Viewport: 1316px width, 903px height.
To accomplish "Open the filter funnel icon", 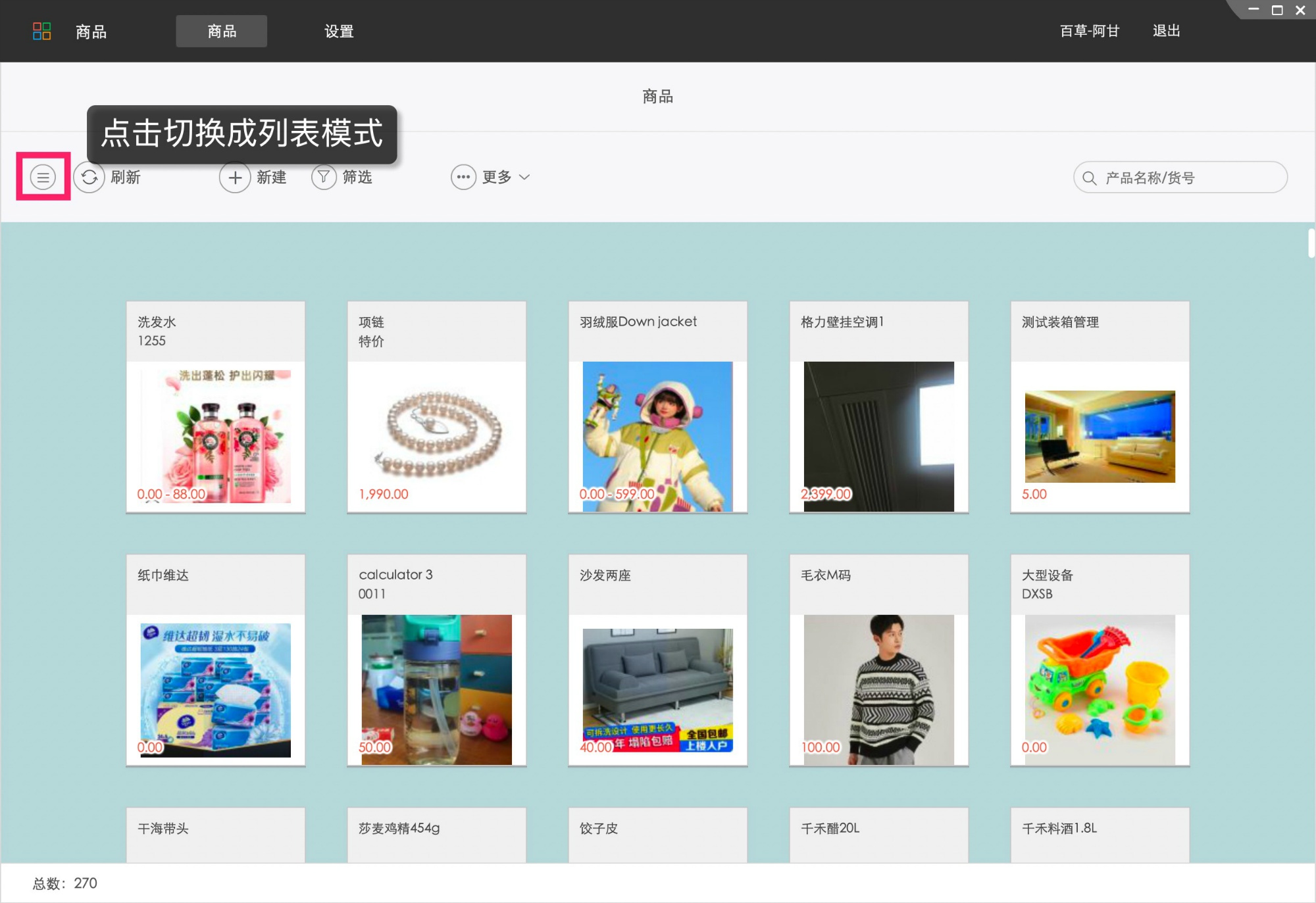I will (x=324, y=177).
